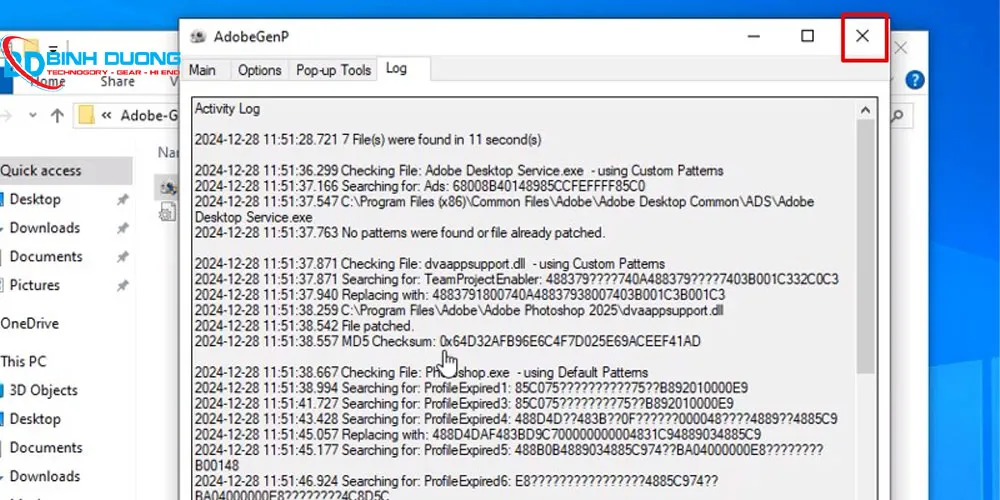Expand the address bar path chevron before Adobe-G
The image size is (1000, 500).
106,115
